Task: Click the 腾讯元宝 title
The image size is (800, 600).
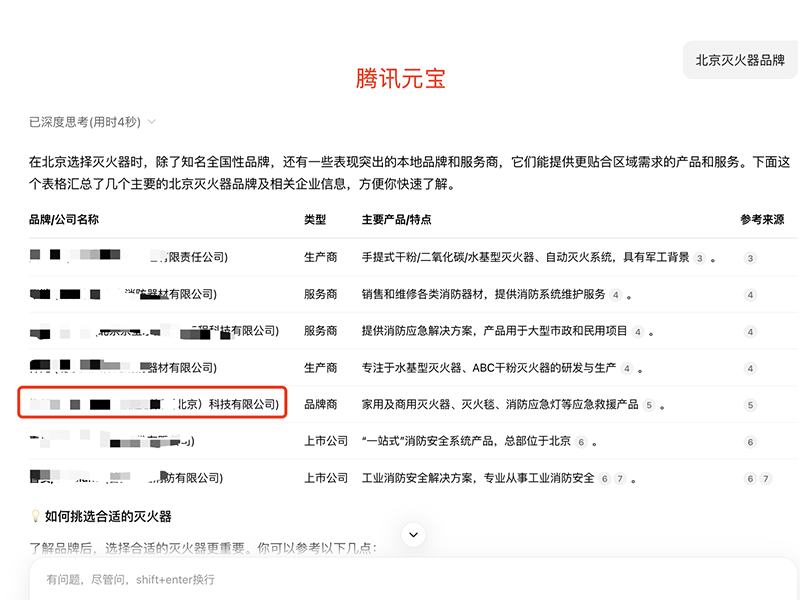Action: [400, 79]
